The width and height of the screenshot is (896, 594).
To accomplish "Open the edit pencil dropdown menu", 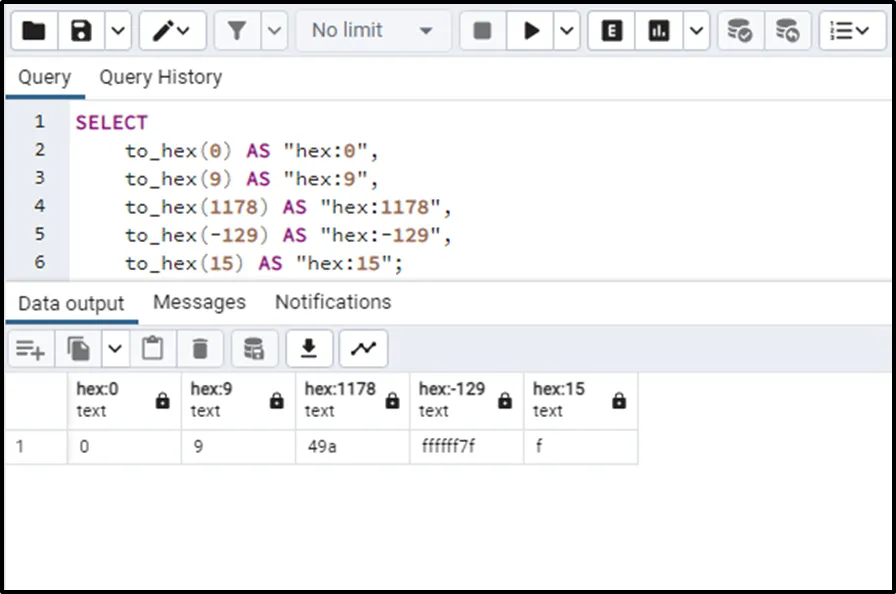I will point(172,31).
